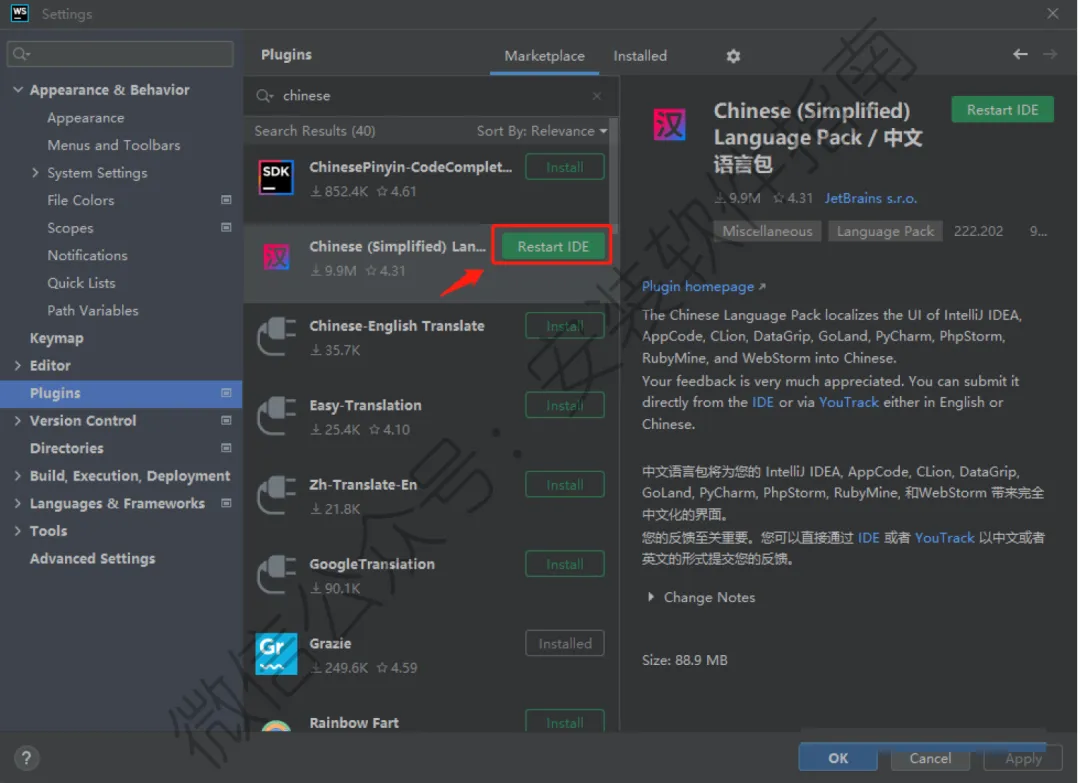Click the Scopes project-level icon

226,227
